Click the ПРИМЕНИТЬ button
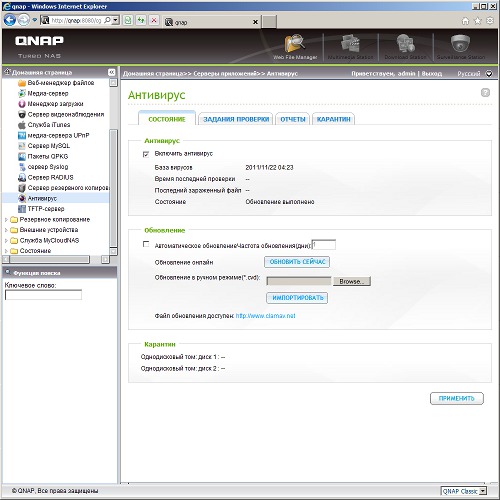500x500 pixels. pyautogui.click(x=457, y=398)
